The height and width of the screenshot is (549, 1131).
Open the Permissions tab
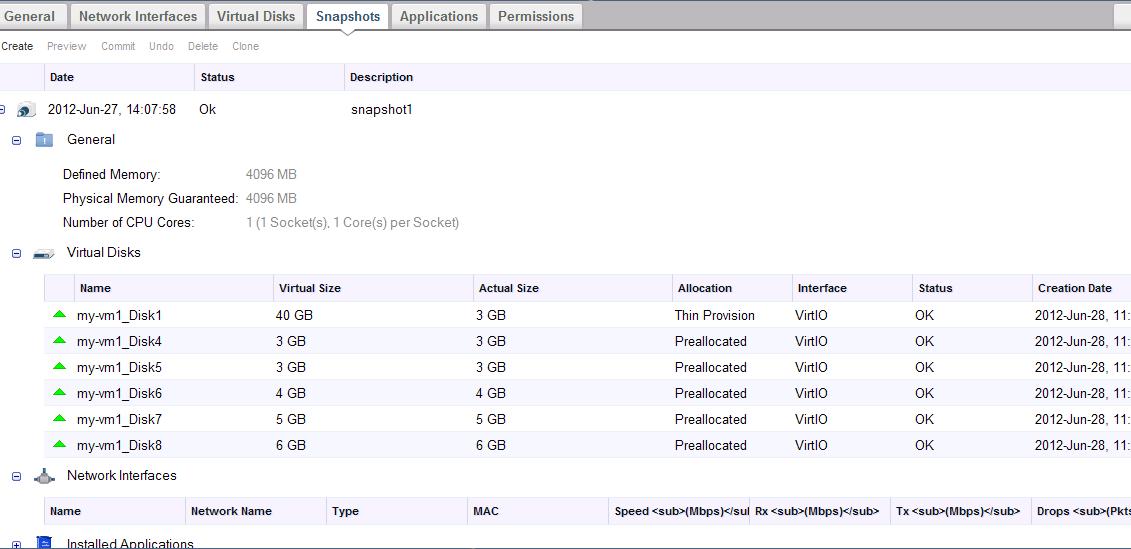[x=536, y=16]
